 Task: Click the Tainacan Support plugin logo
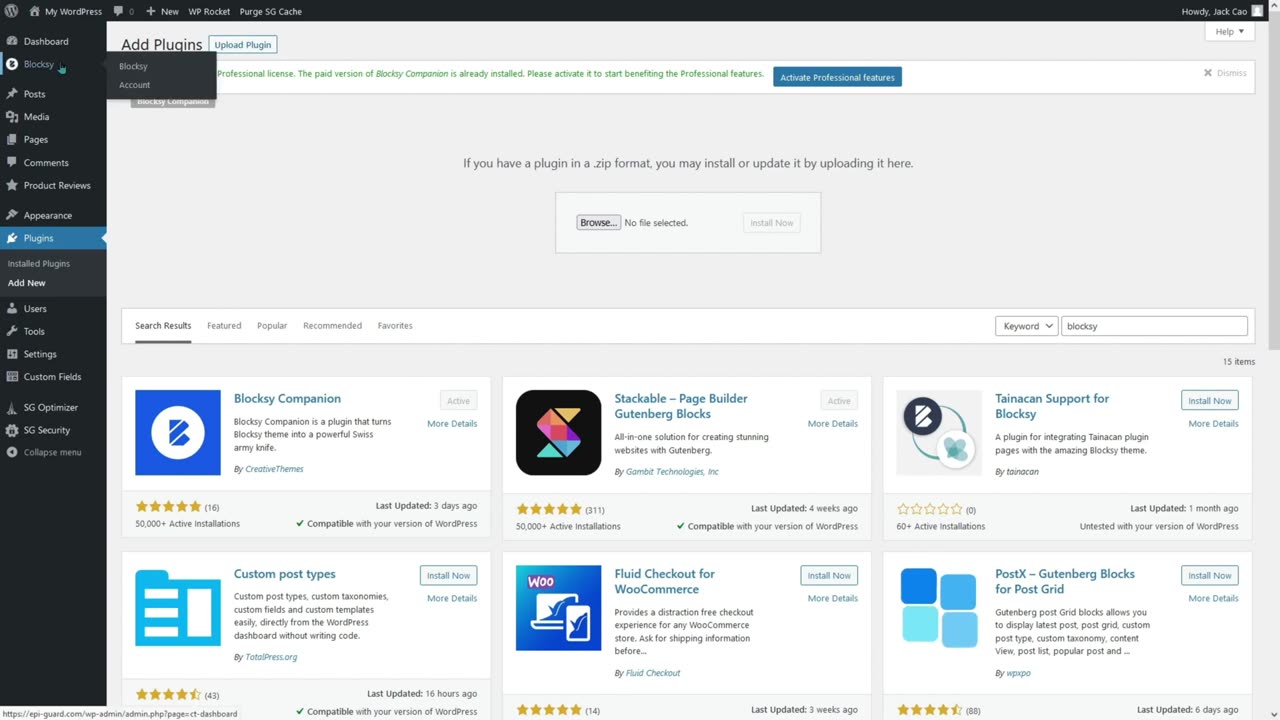pos(939,433)
